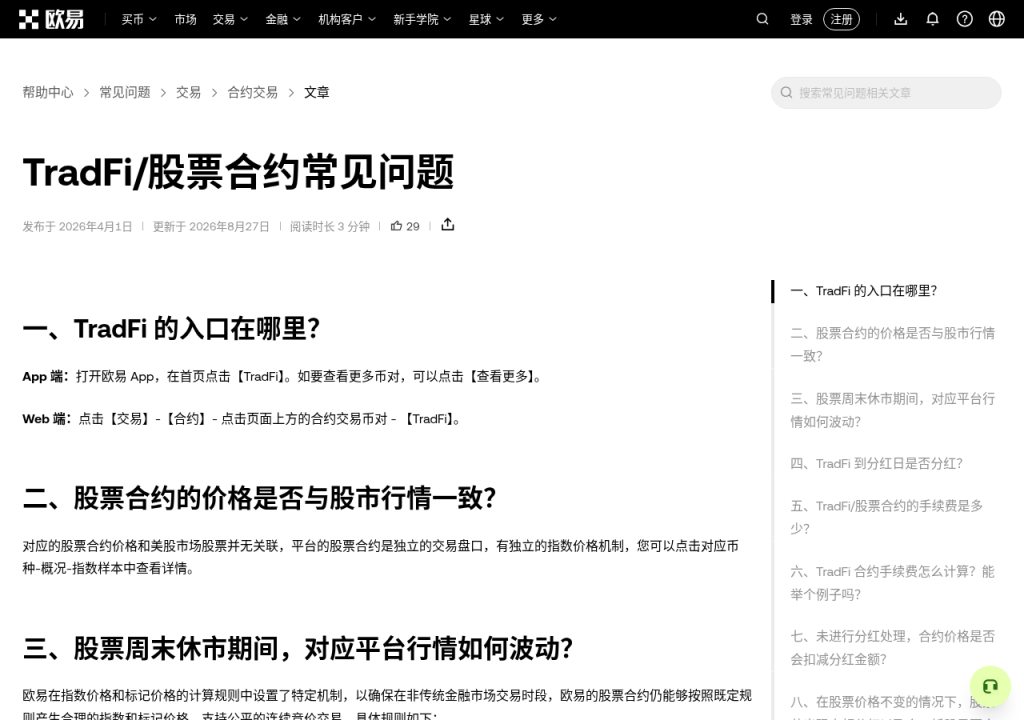This screenshot has width=1024, height=720.
Task: Expand the 新手学院 dropdown menu
Action: pyautogui.click(x=423, y=20)
